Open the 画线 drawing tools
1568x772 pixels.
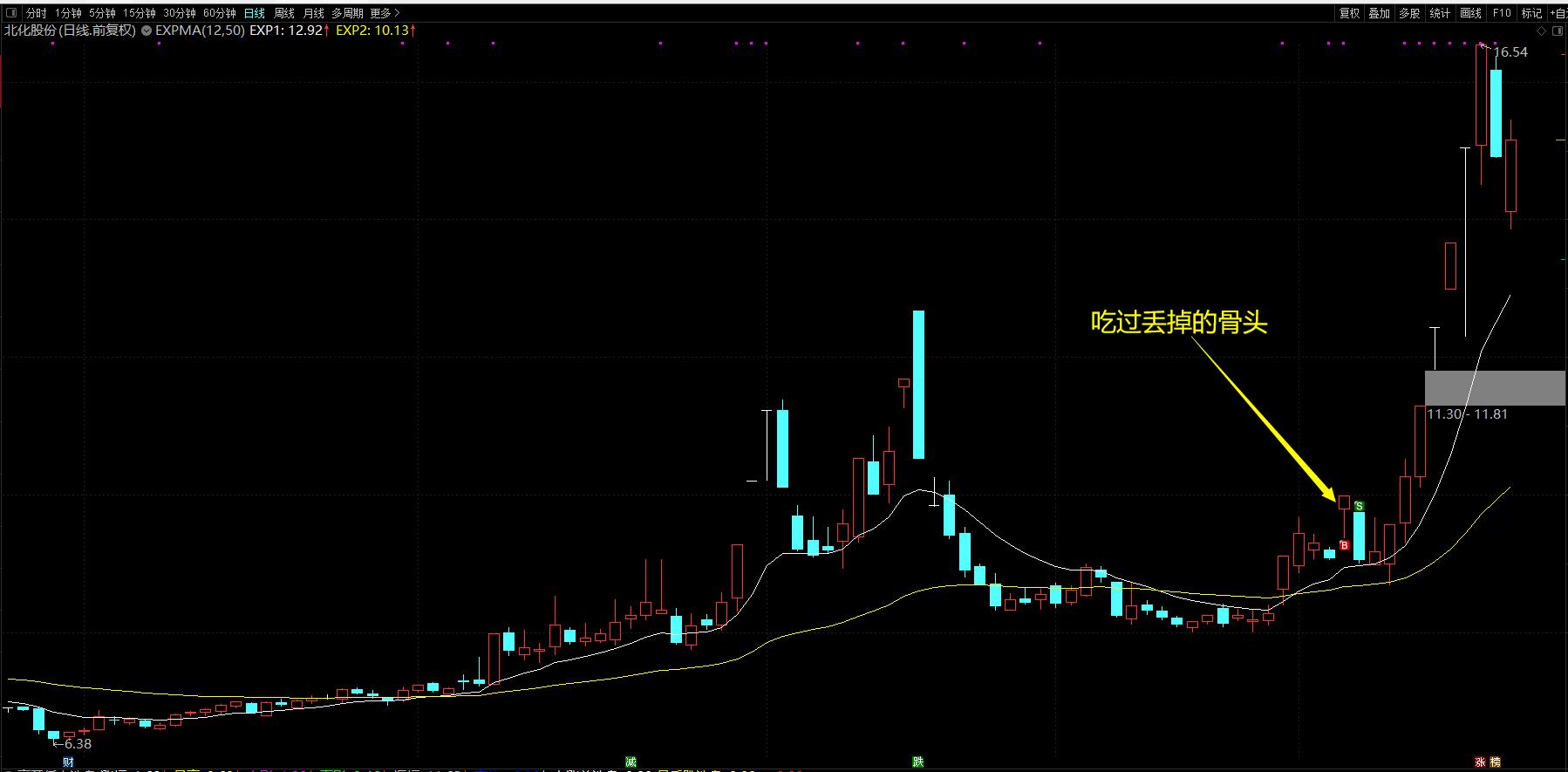[1470, 13]
